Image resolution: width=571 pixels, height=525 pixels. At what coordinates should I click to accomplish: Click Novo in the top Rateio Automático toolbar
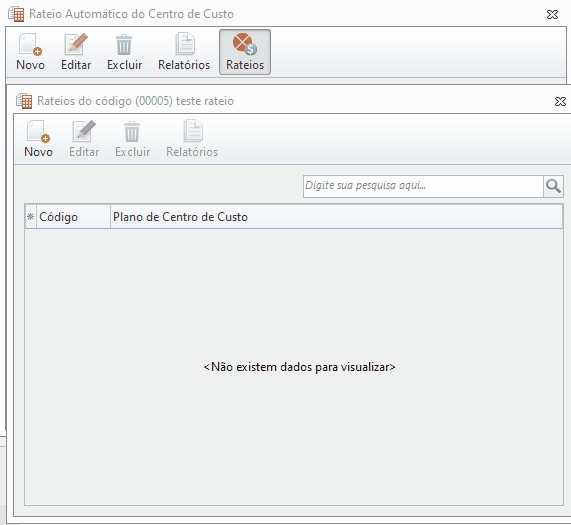30,52
